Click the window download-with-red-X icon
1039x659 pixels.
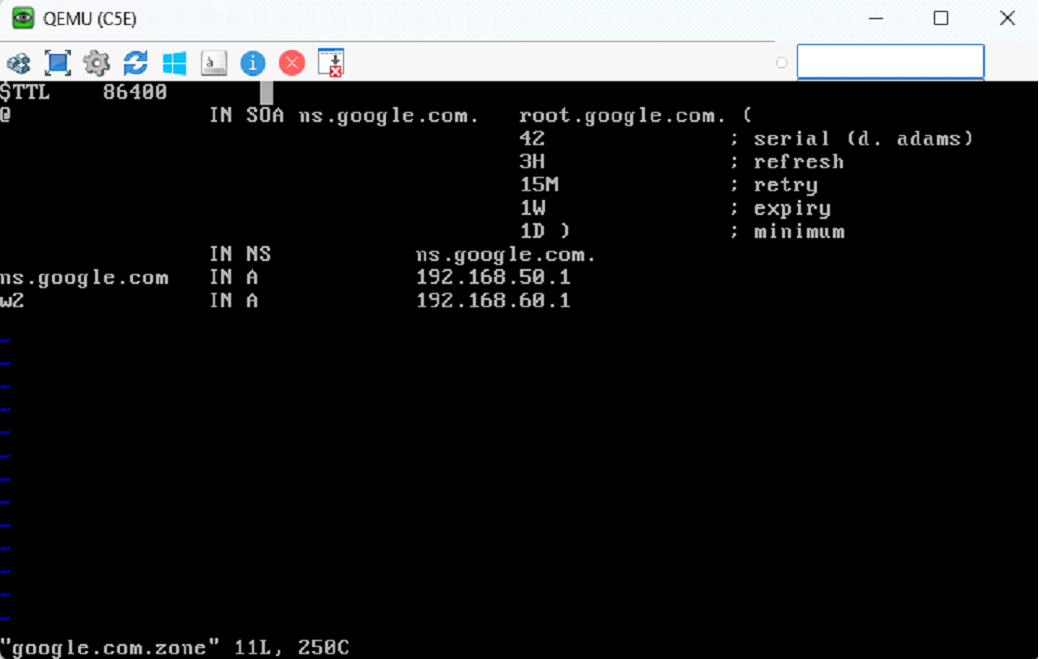tap(331, 63)
